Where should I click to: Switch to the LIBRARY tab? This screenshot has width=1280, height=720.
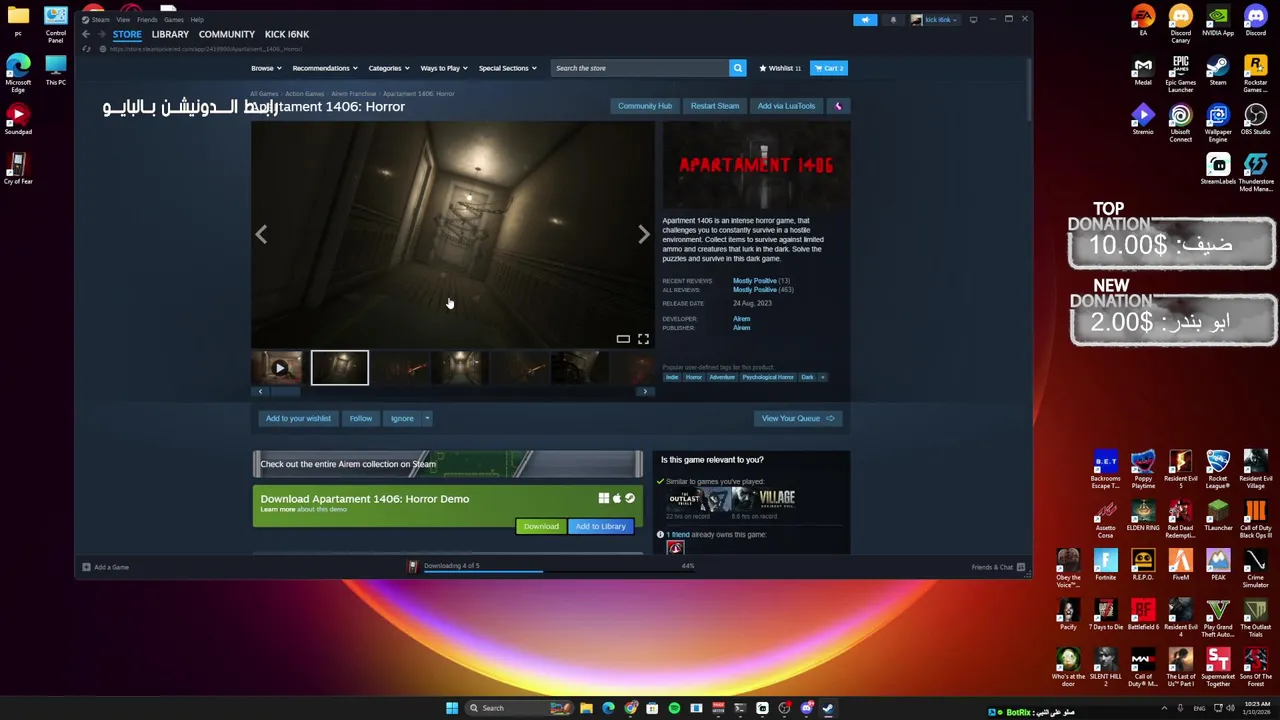(x=170, y=34)
